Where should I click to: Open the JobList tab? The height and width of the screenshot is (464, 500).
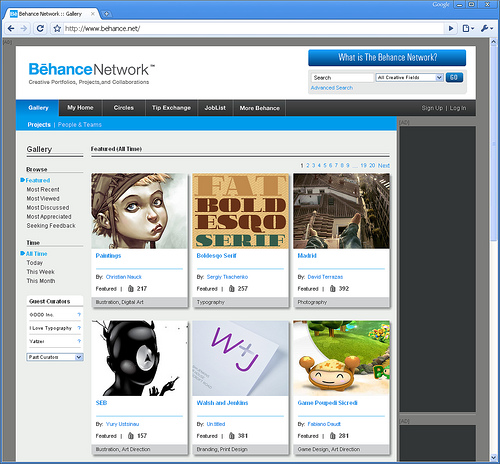215,108
